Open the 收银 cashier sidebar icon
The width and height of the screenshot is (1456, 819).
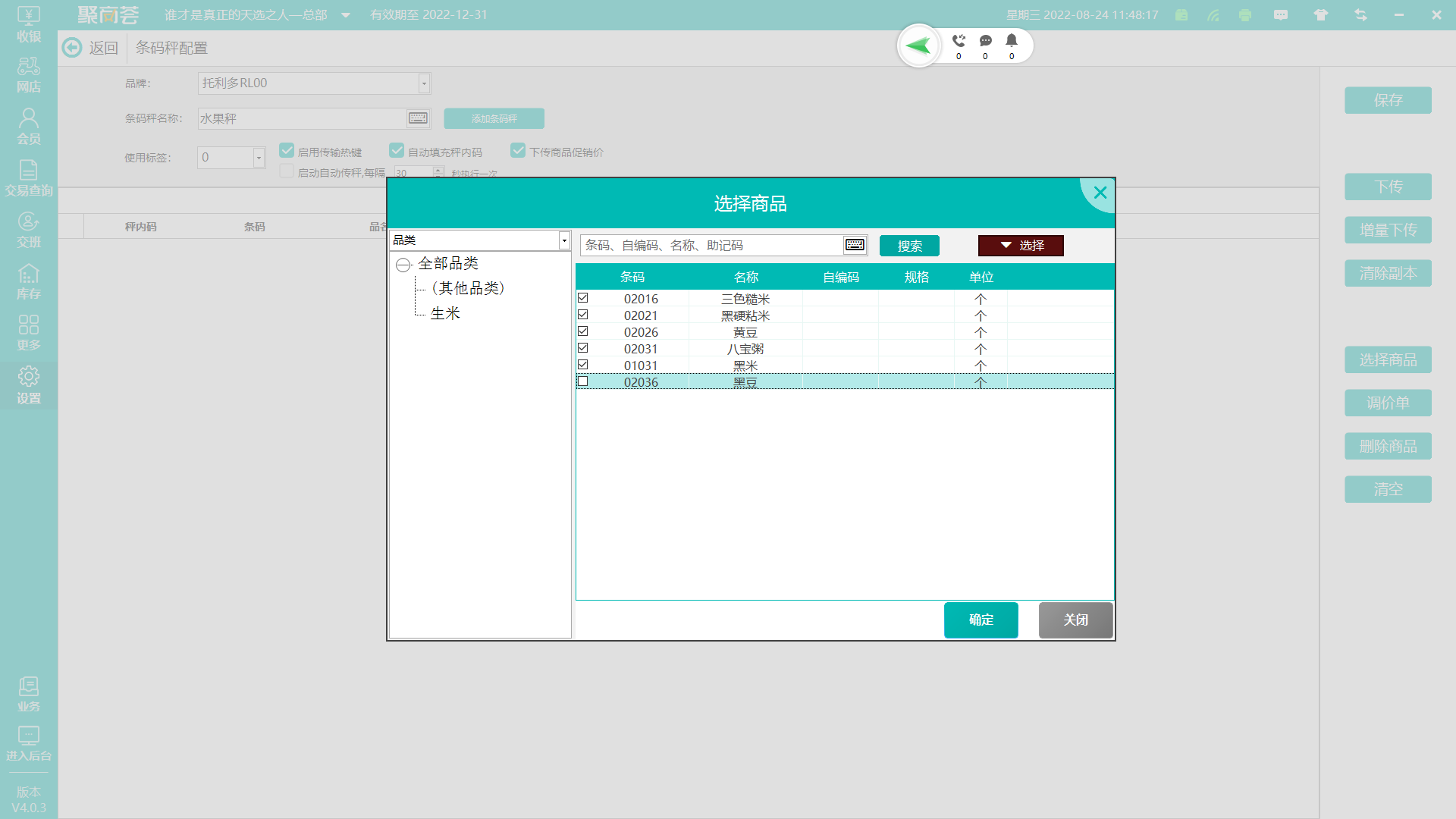coord(29,24)
